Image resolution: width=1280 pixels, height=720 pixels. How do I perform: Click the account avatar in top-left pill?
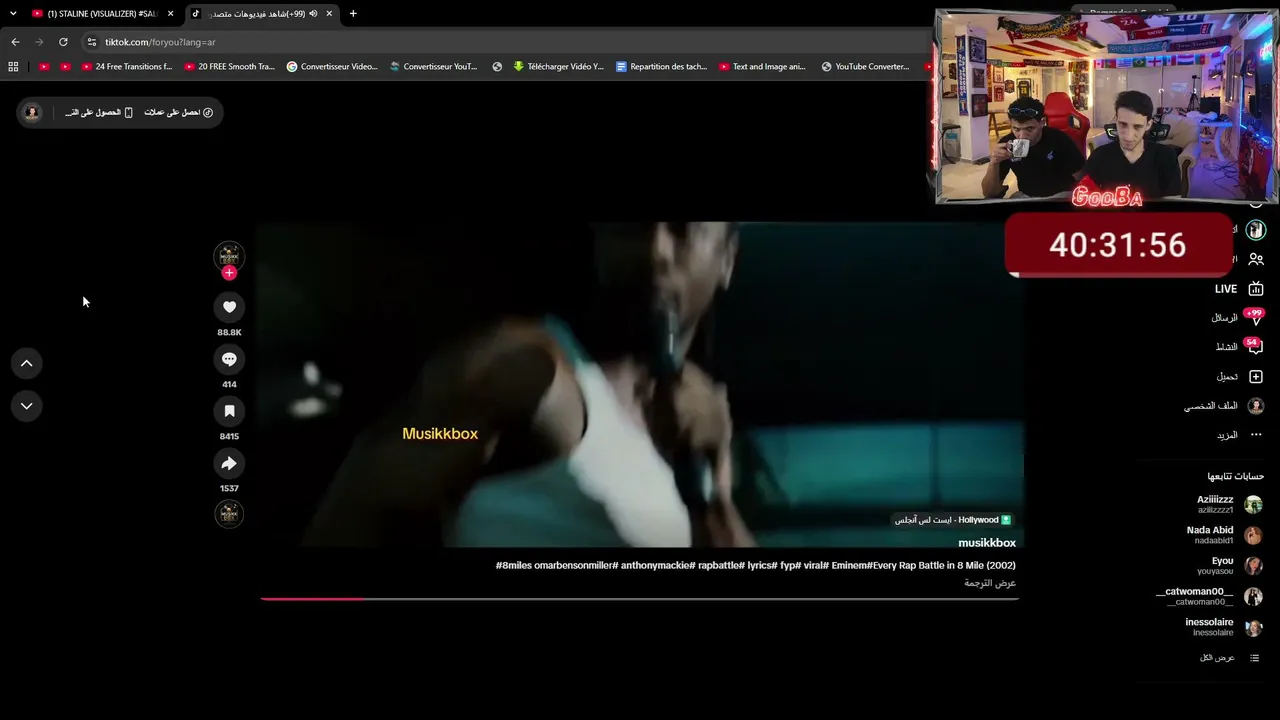pos(32,112)
